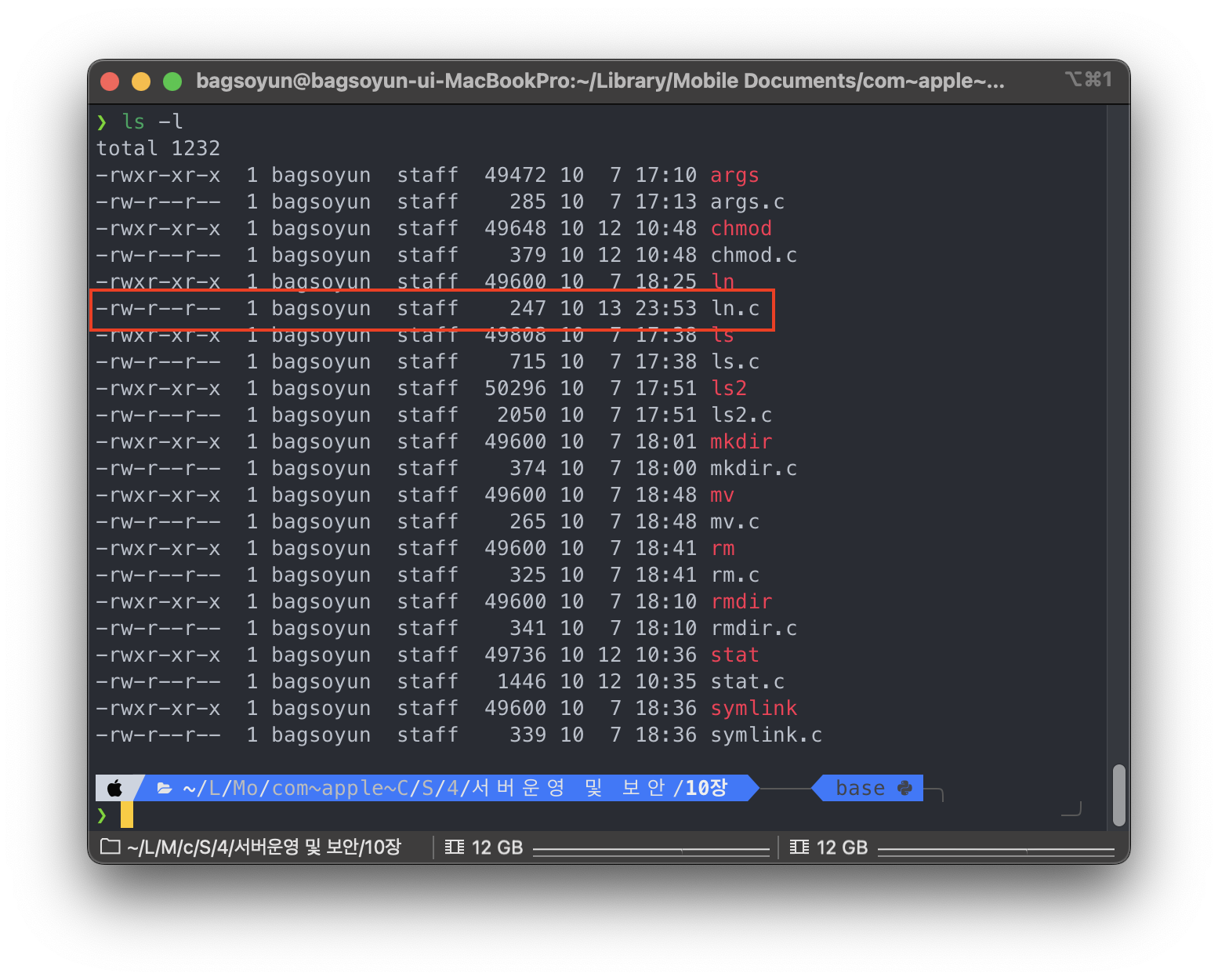This screenshot has height=980, width=1218.
Task: Click the 'ls -l' command text
Action: [152, 122]
